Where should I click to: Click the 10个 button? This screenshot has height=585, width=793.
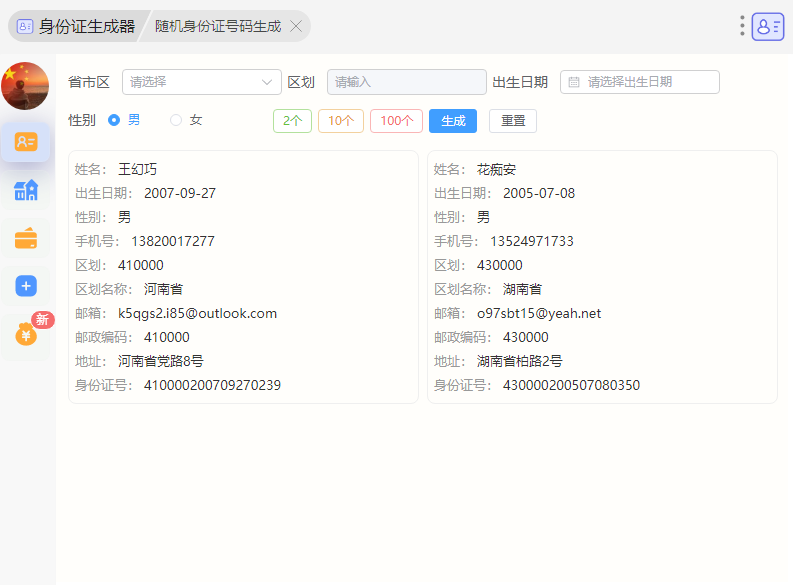[341, 121]
